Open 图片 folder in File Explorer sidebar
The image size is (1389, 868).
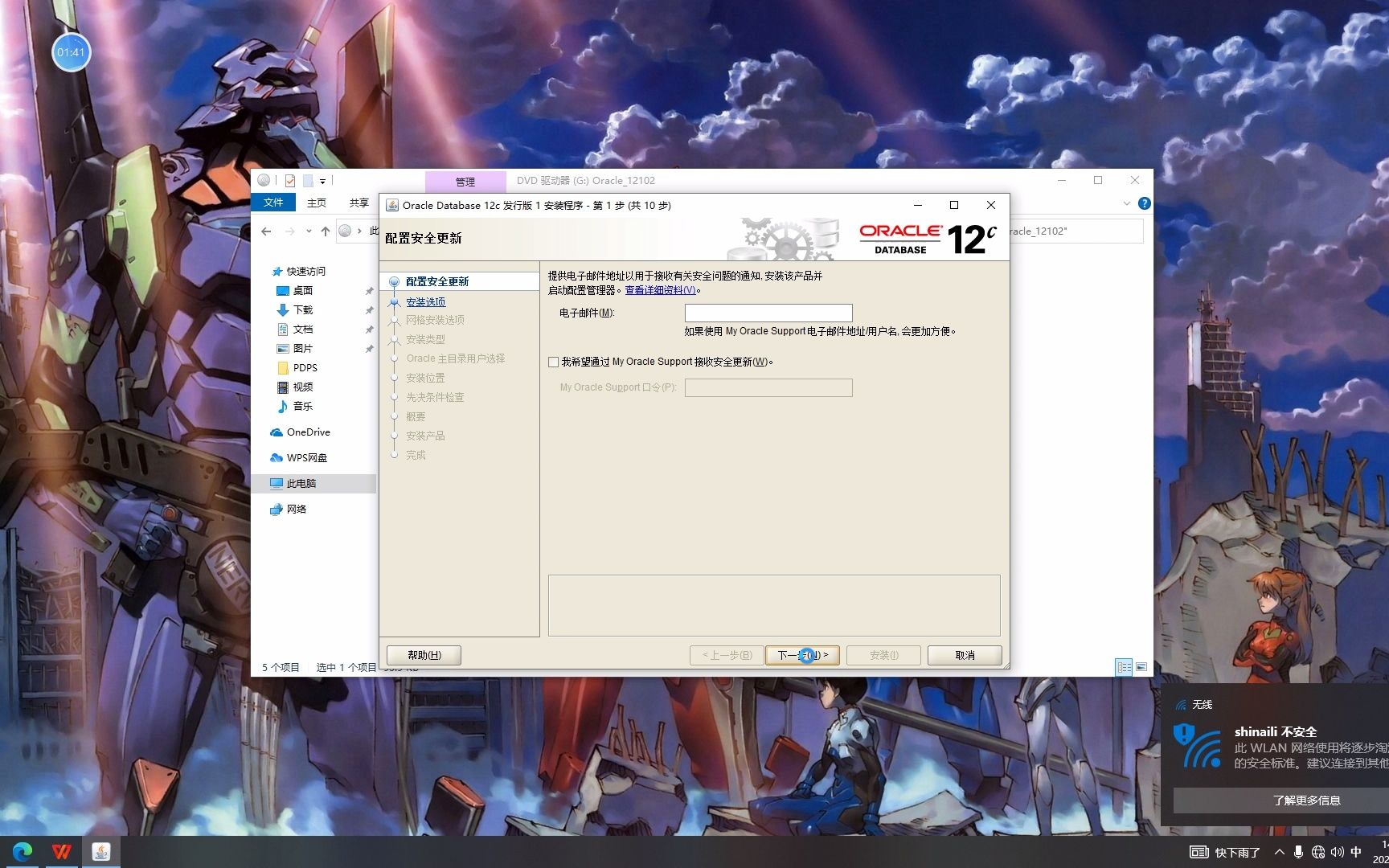(x=302, y=349)
